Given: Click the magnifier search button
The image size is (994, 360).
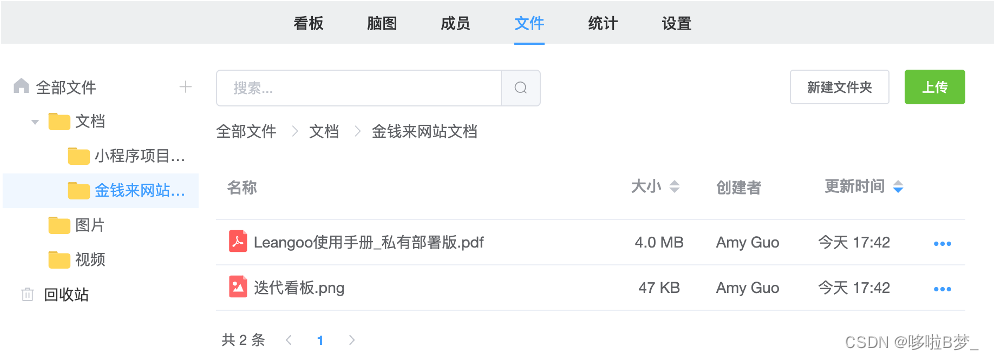Looking at the screenshot, I should (520, 87).
